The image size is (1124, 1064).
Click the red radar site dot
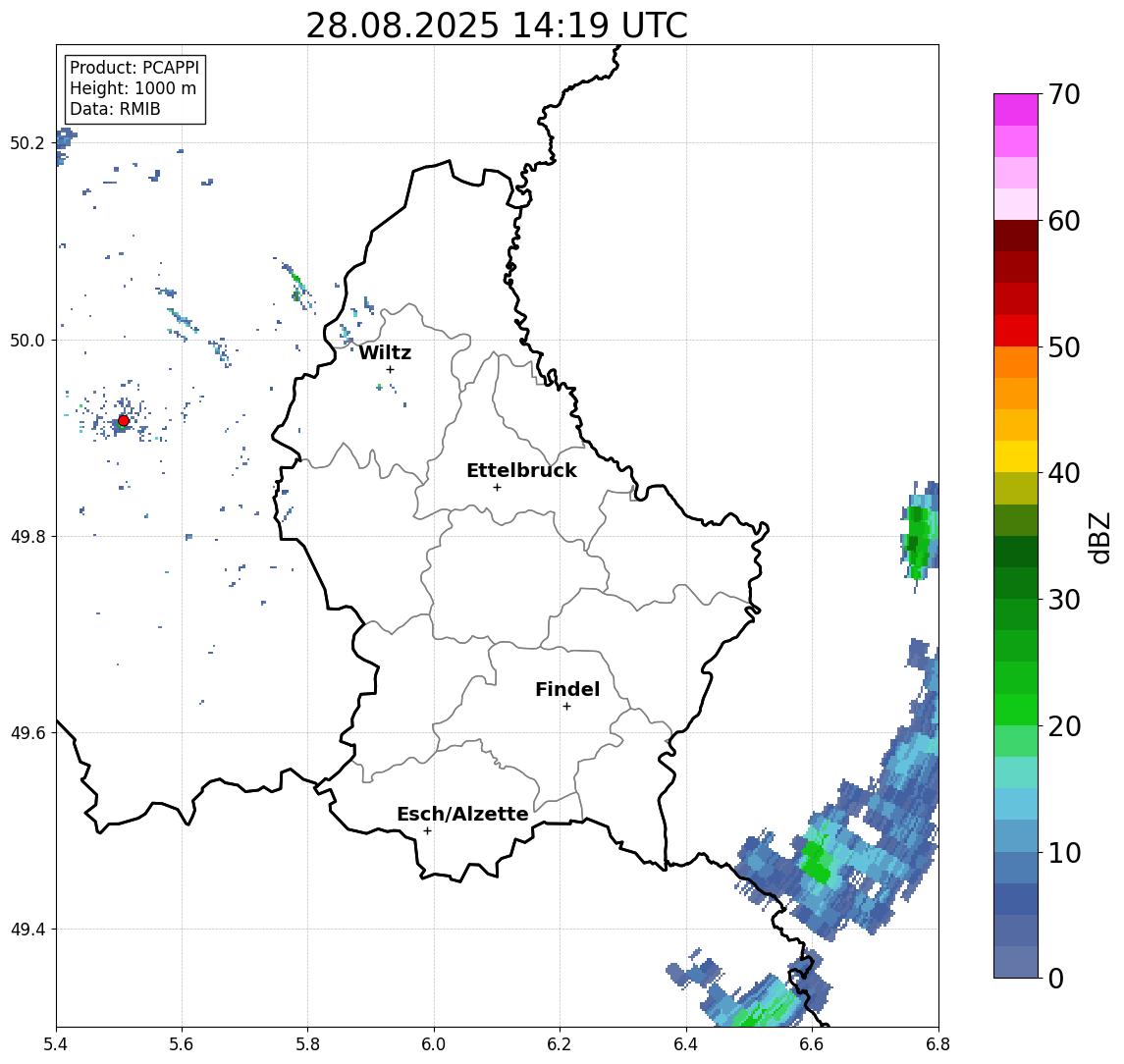124,421
